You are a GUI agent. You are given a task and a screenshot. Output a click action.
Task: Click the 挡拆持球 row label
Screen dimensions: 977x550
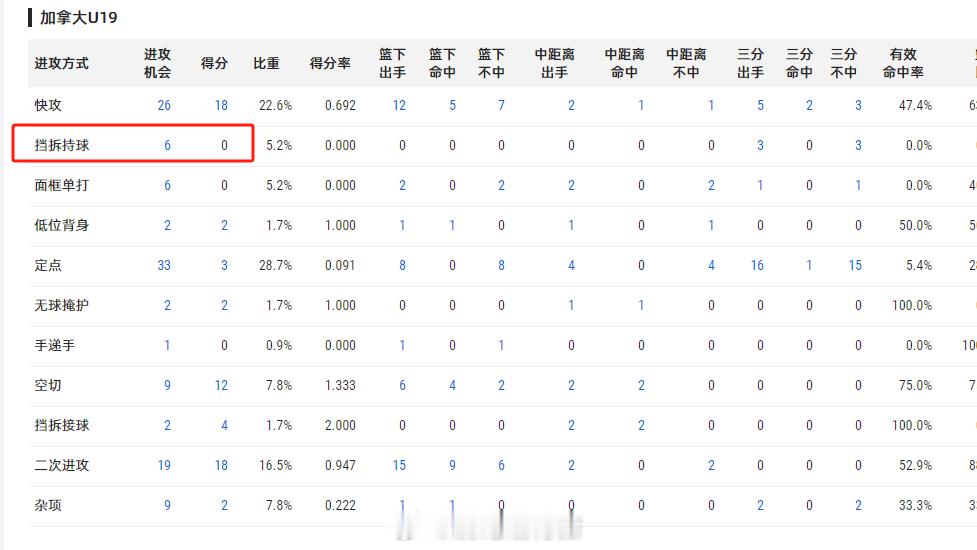pyautogui.click(x=62, y=145)
